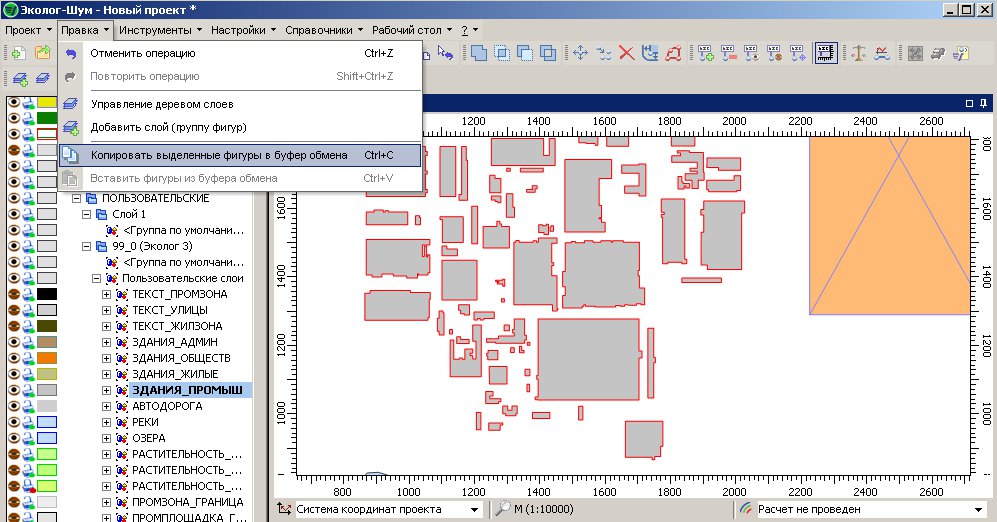Click the orange swatch of ЗДАНИЯ_ОБЩЕСТВ layer
This screenshot has height=522, width=997.
(48, 358)
